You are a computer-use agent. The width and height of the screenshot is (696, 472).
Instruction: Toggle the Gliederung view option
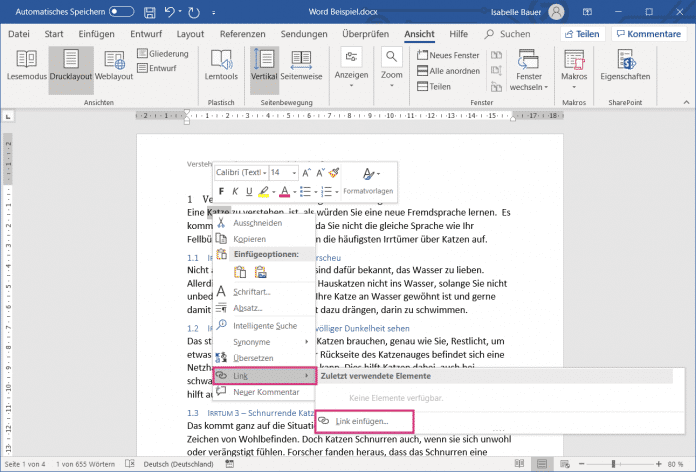click(x=161, y=53)
